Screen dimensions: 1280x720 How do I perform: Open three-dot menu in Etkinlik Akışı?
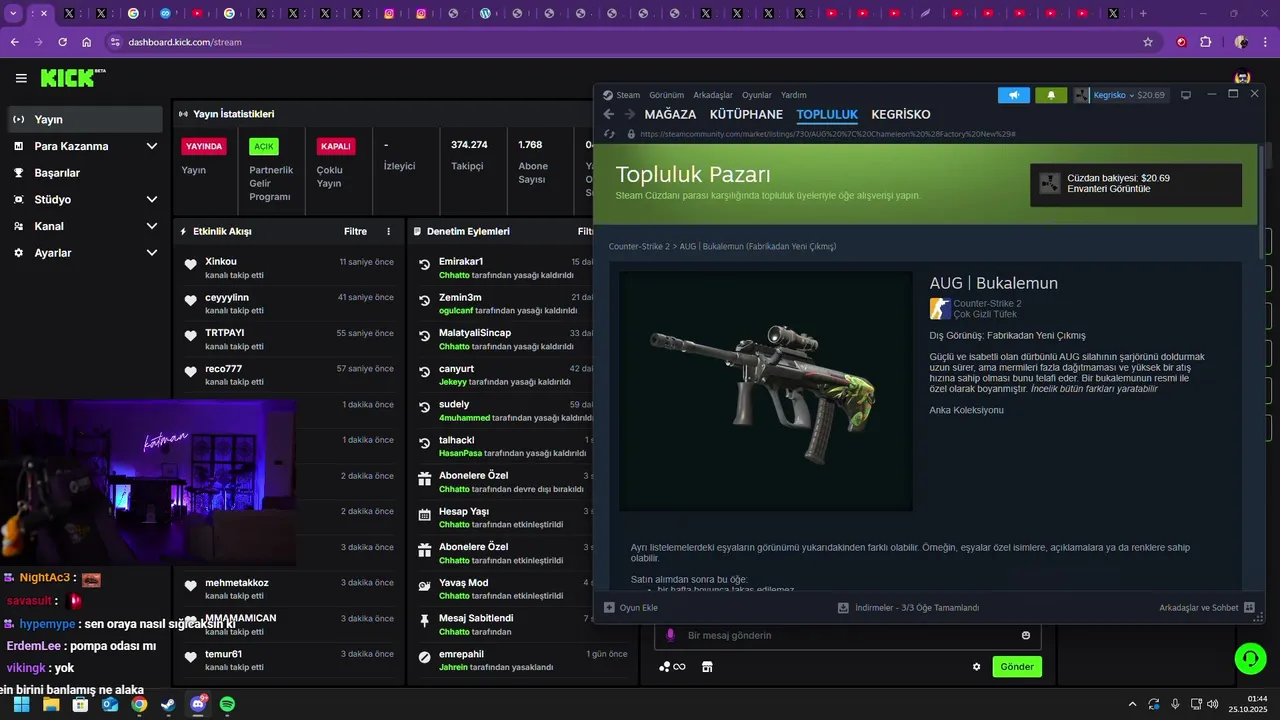389,231
